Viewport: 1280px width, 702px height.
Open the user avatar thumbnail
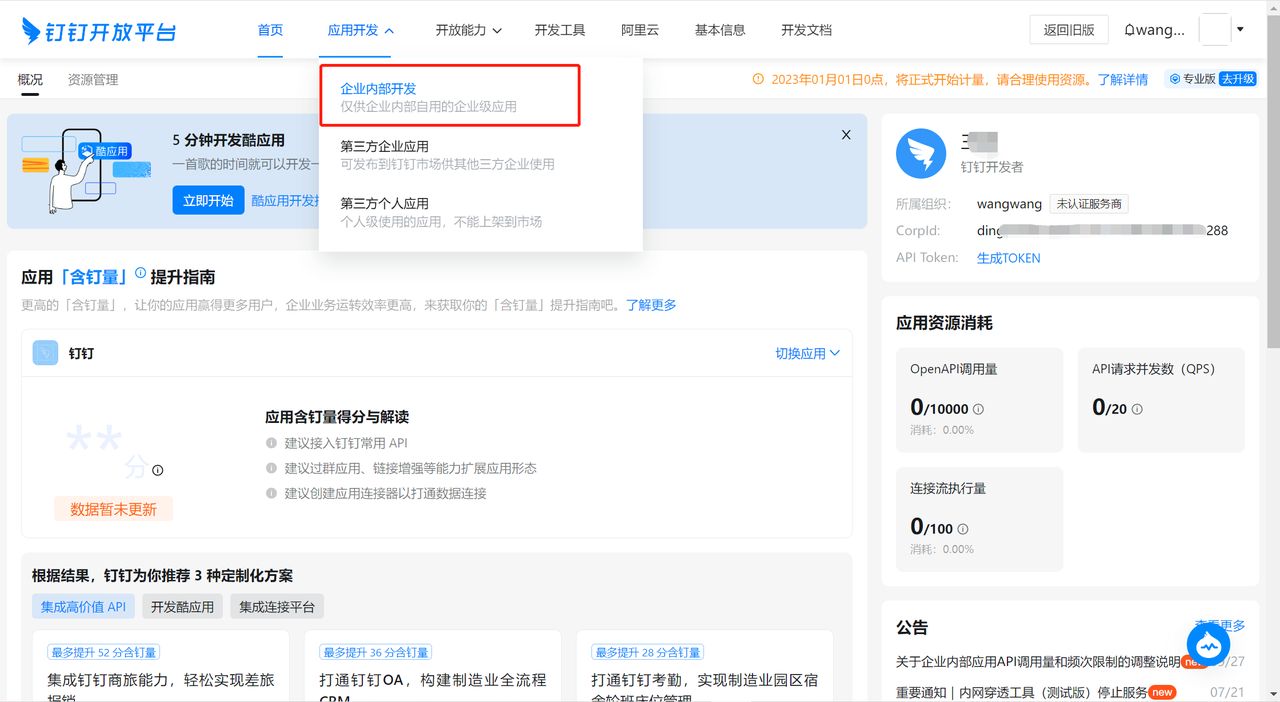[1214, 30]
